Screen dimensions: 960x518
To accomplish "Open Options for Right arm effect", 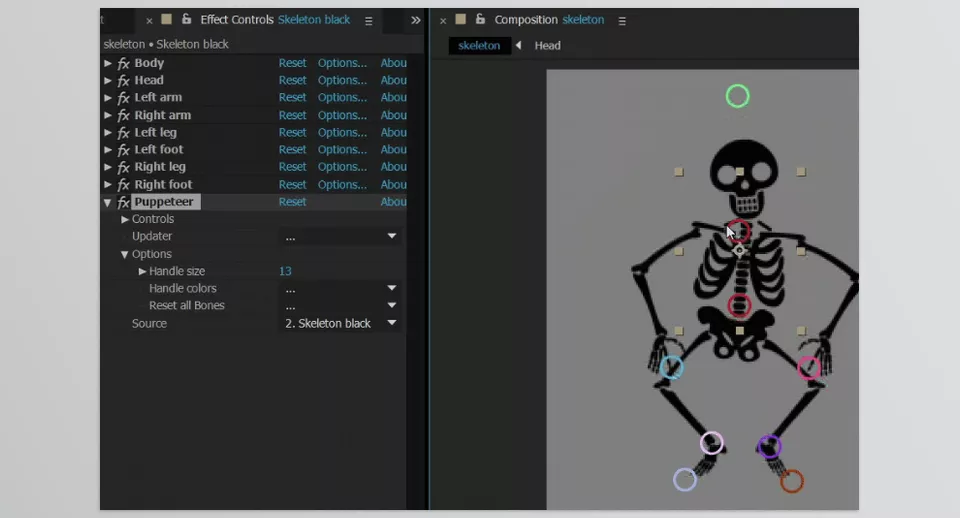I will point(342,115).
